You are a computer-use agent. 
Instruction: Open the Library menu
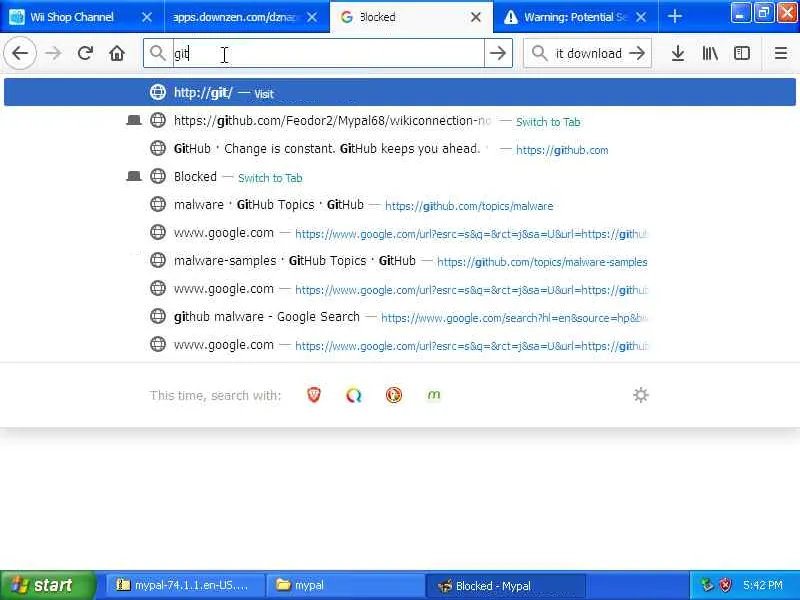(x=710, y=53)
